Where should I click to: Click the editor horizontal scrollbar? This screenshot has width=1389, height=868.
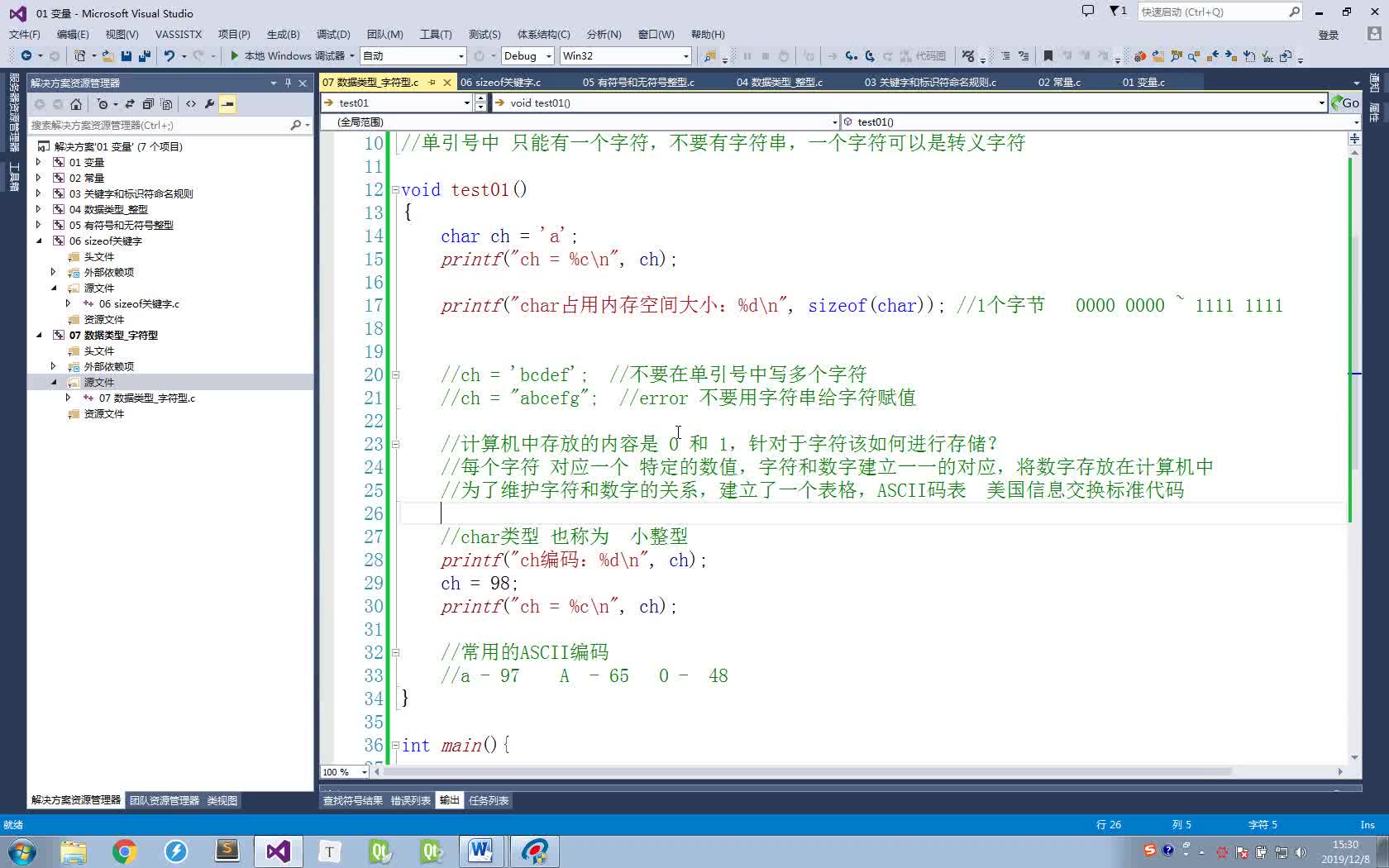tap(860, 772)
